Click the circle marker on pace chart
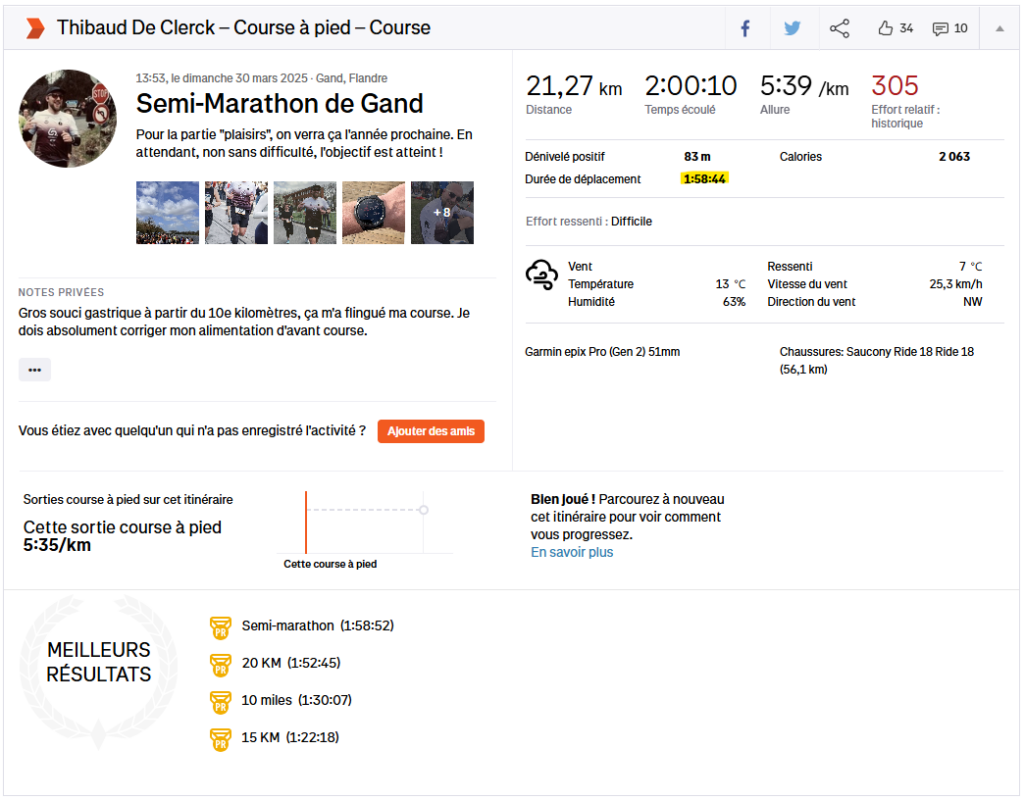 tap(424, 510)
